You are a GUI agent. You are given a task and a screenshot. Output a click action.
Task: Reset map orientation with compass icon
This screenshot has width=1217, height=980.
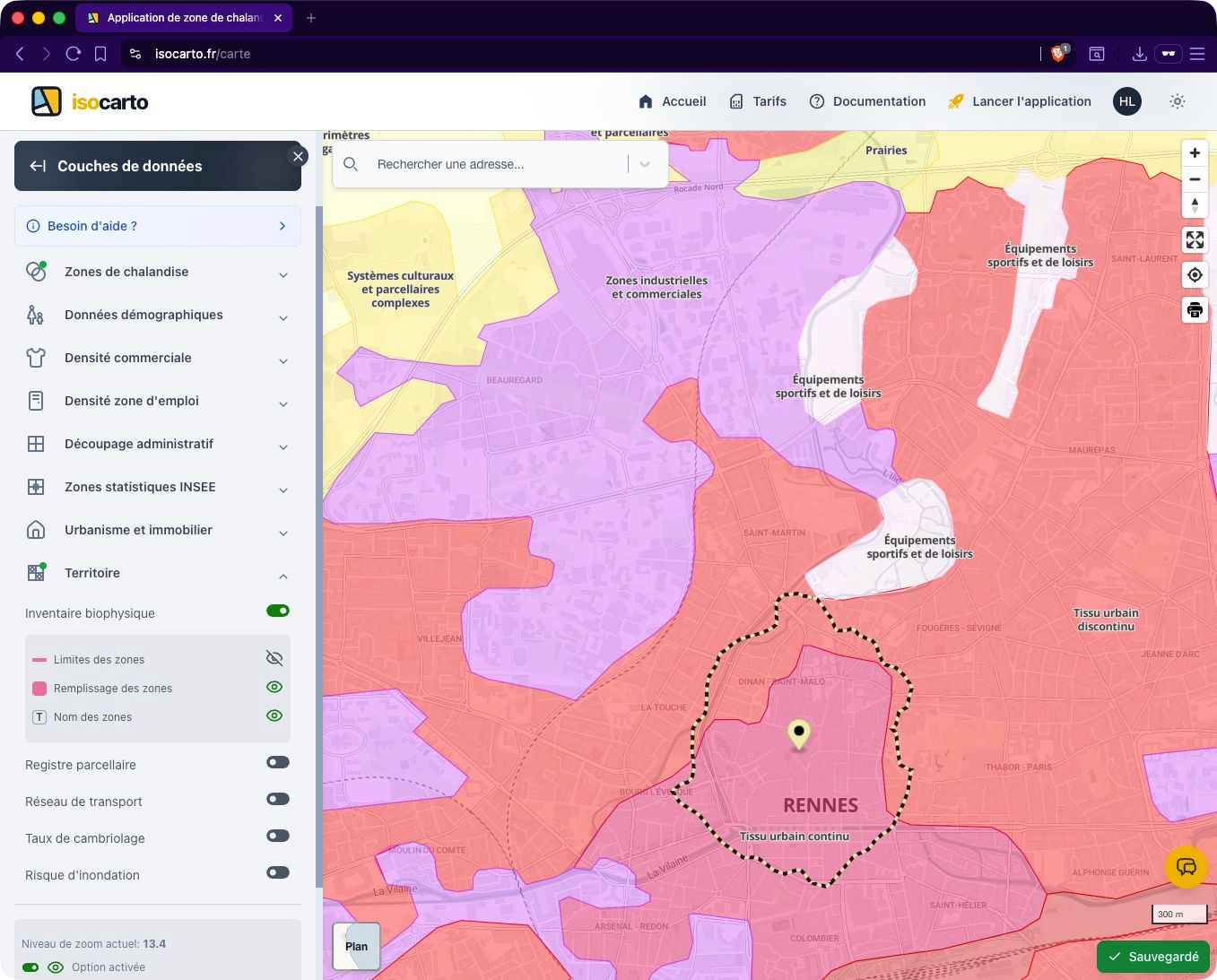[x=1195, y=205]
